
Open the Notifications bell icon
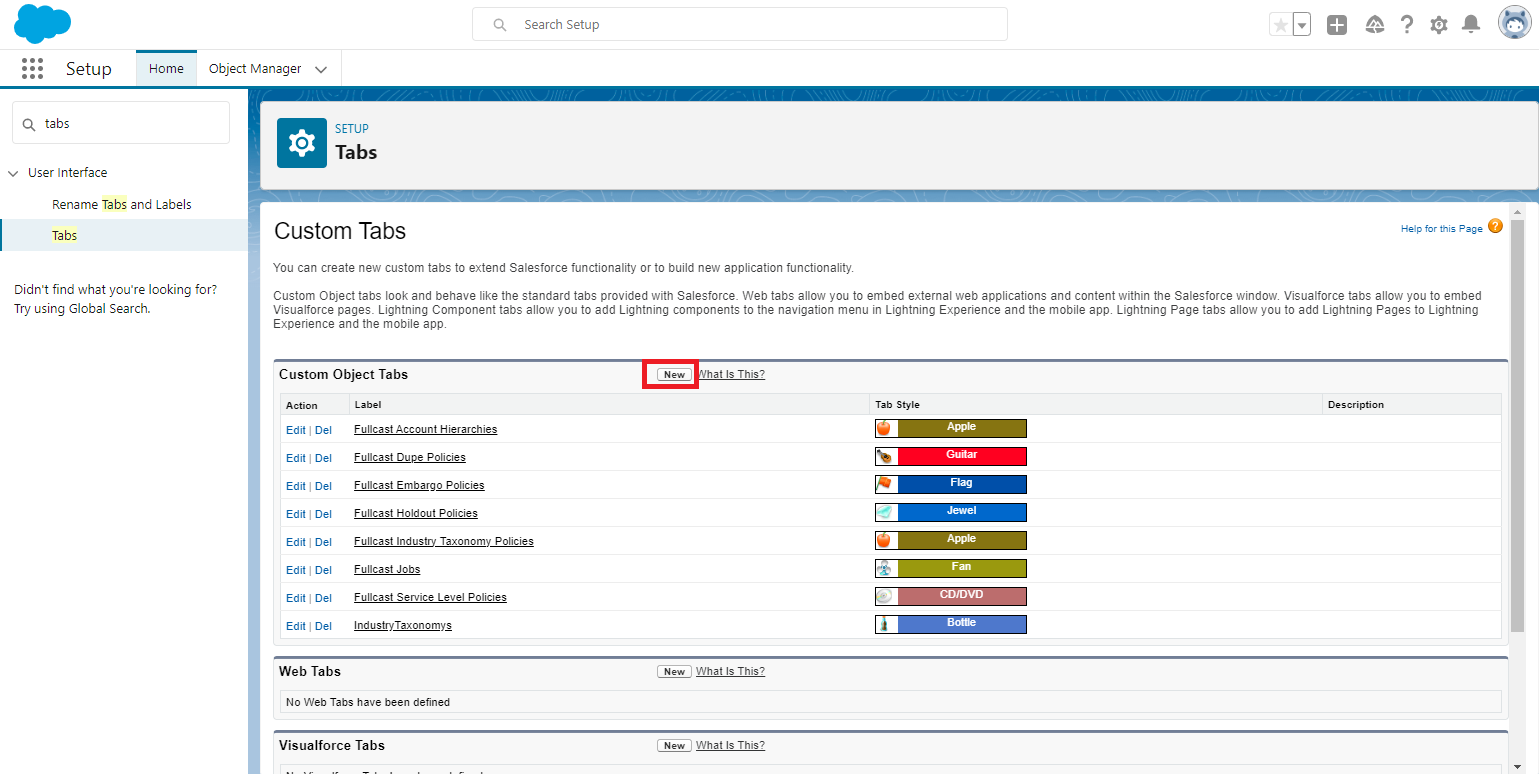[1471, 25]
